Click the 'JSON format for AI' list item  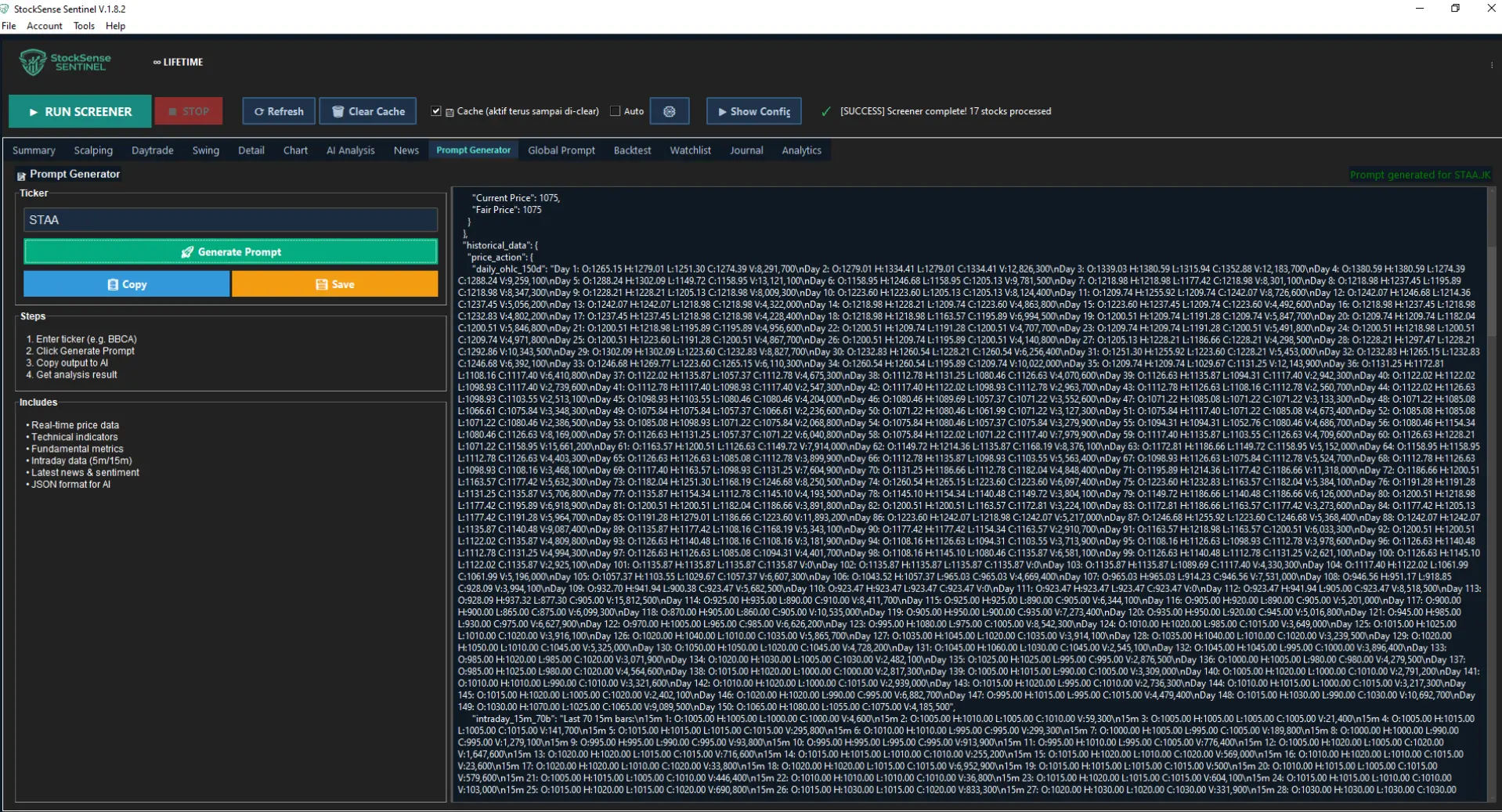68,484
